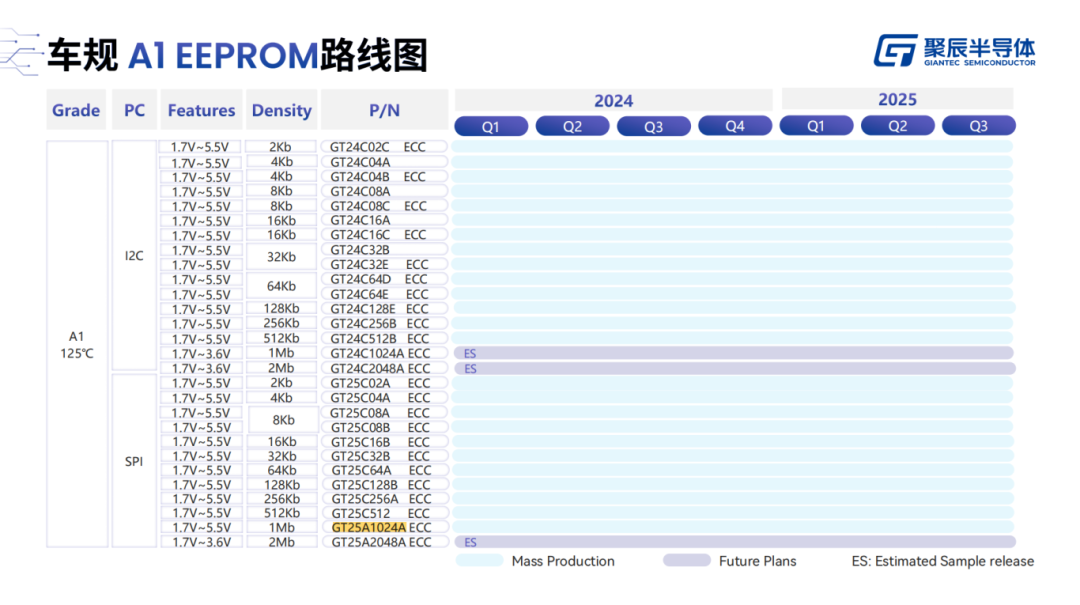Viewport: 1080px width, 605px height.
Task: Click the ES marker in GT24C2048A row
Action: 470,369
